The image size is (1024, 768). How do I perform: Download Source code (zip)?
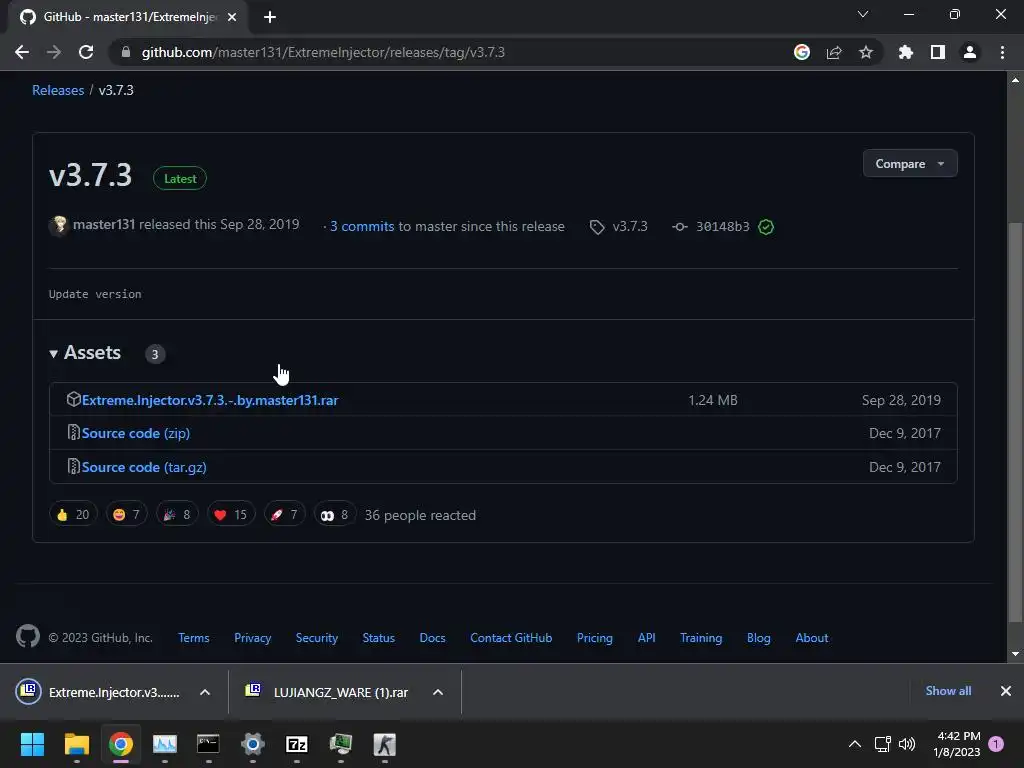click(136, 433)
